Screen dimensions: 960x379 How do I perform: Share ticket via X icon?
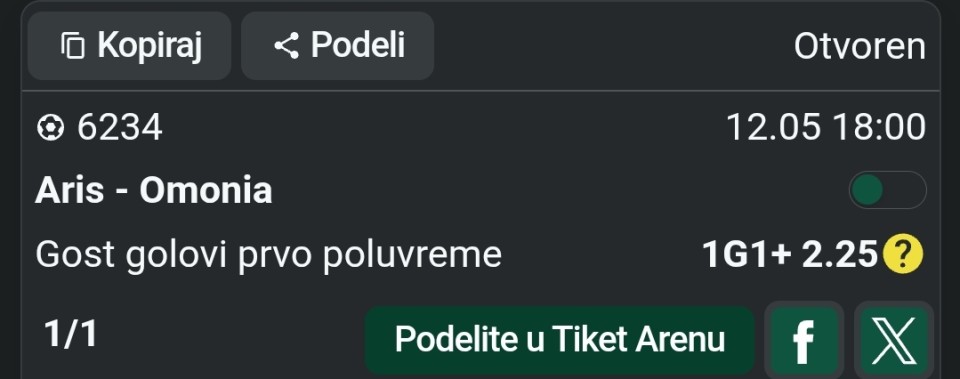(894, 340)
